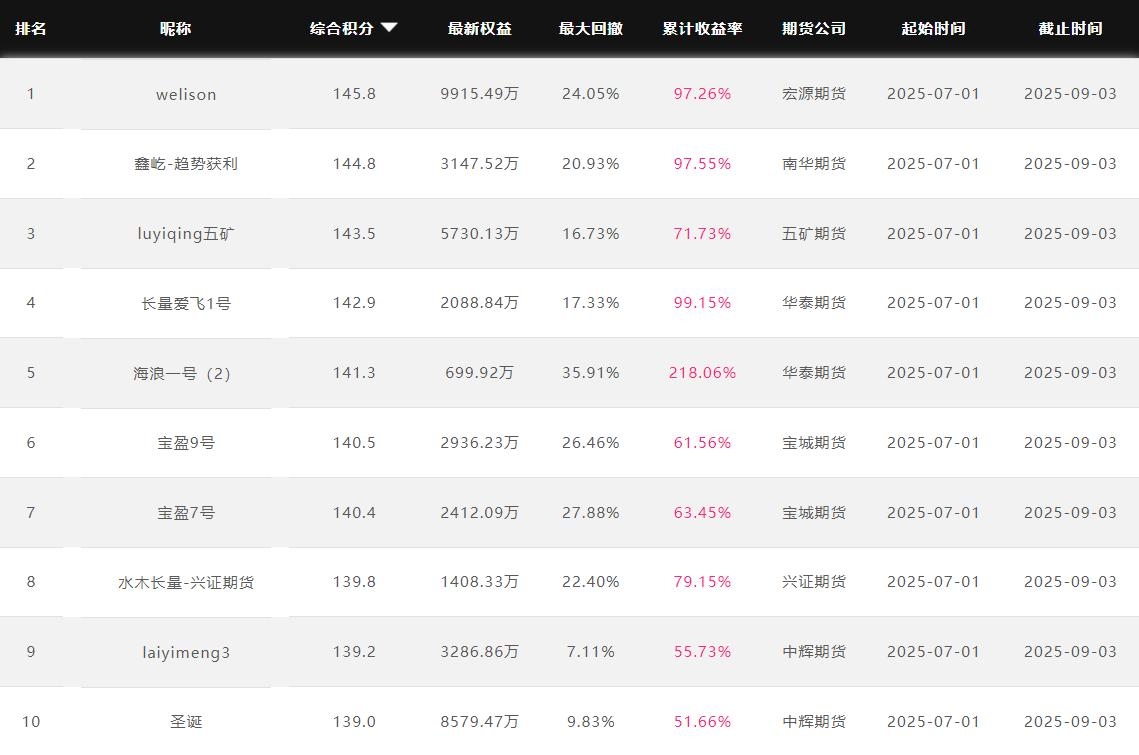This screenshot has height=755, width=1139.
Task: Click company 兴证期货 in company column
Action: click(x=814, y=581)
